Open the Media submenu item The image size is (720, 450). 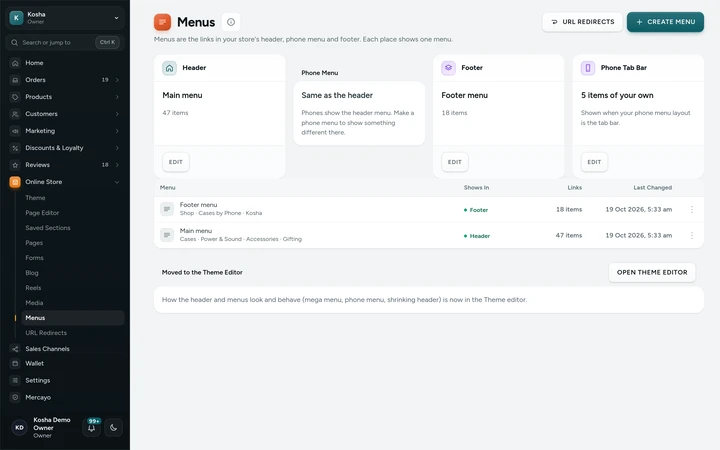(73, 303)
